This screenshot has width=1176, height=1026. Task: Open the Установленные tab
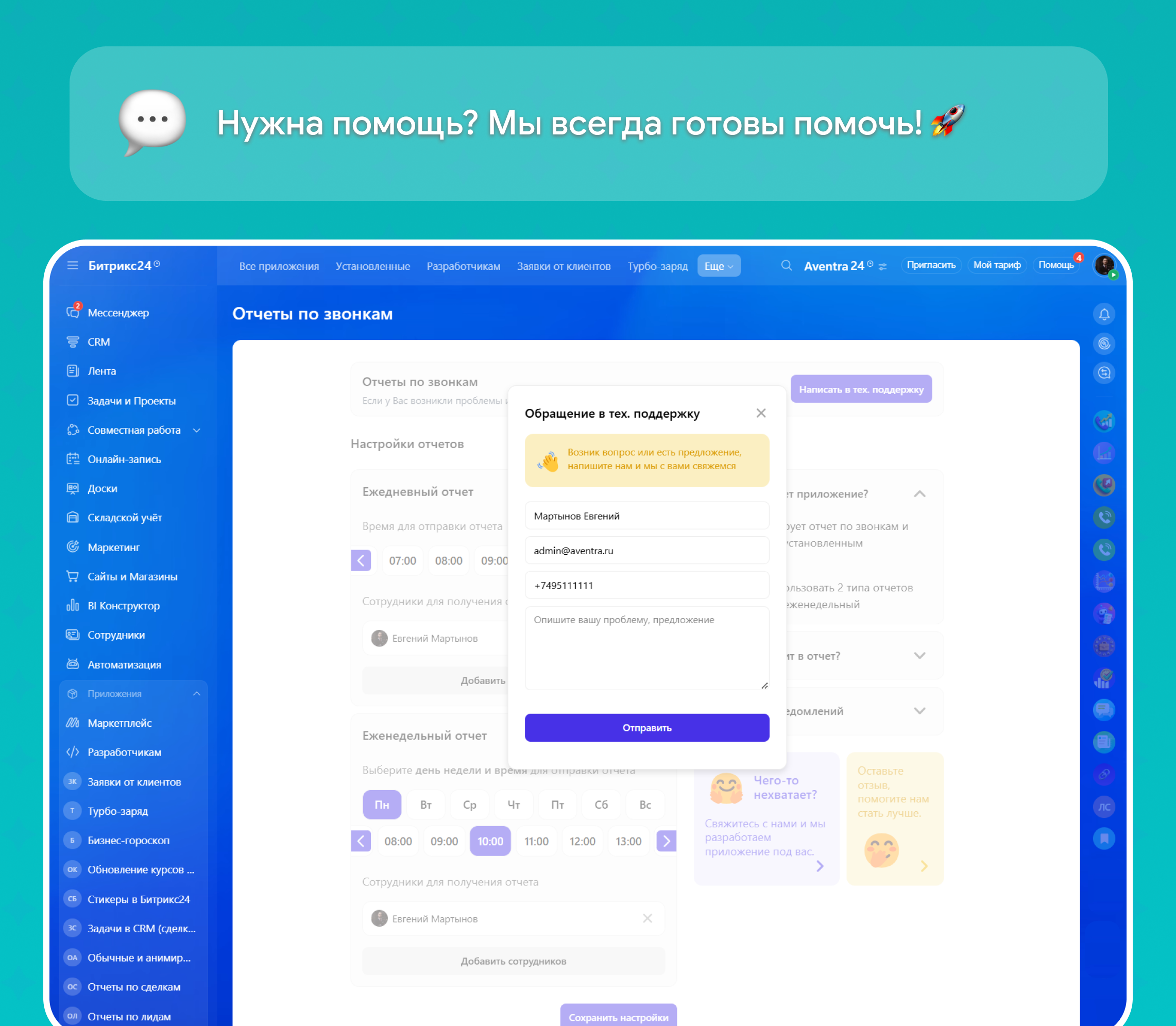372,266
